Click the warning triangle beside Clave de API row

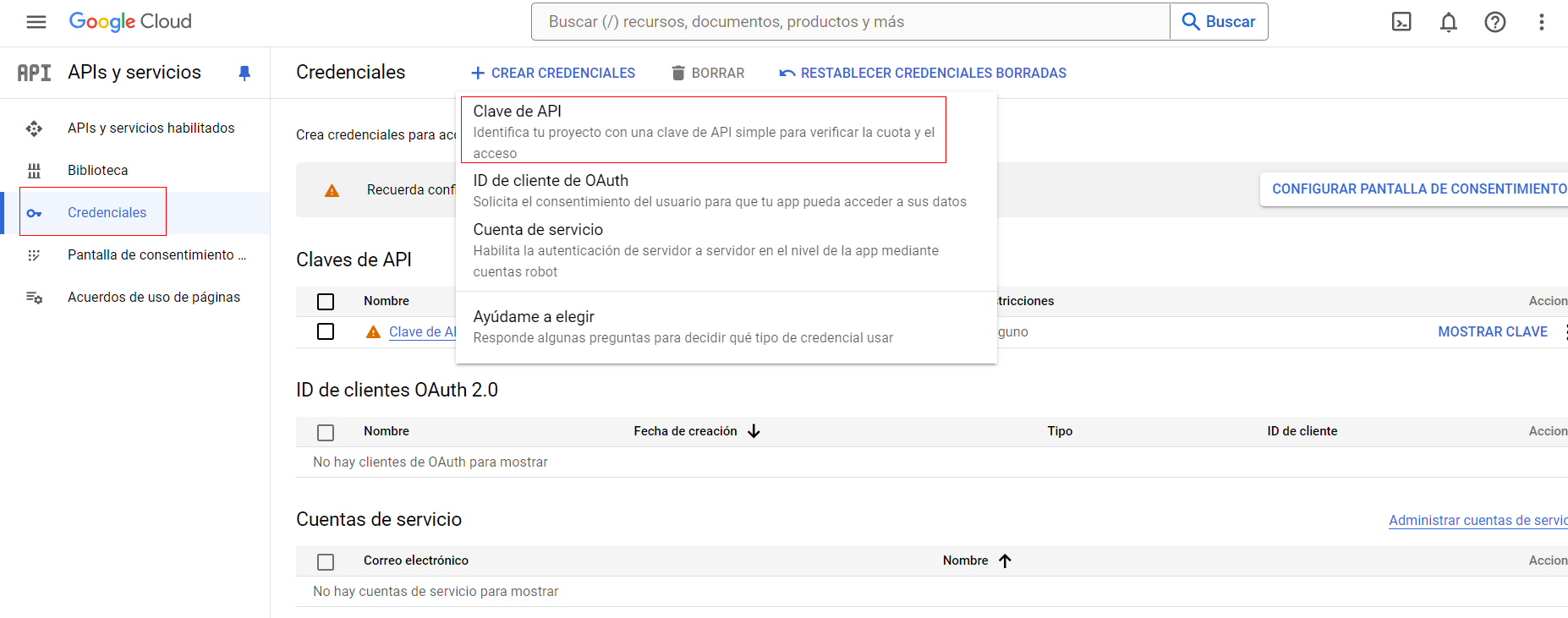tap(373, 332)
